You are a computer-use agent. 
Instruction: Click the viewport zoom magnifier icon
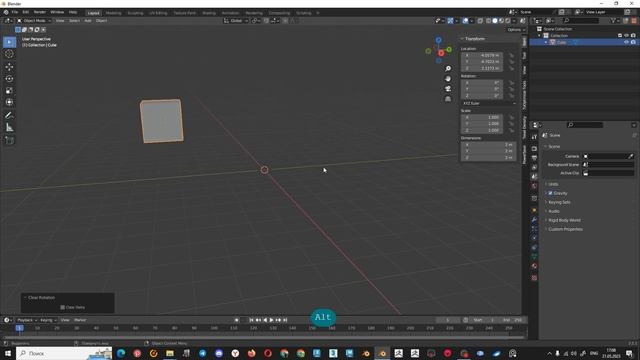(x=448, y=69)
